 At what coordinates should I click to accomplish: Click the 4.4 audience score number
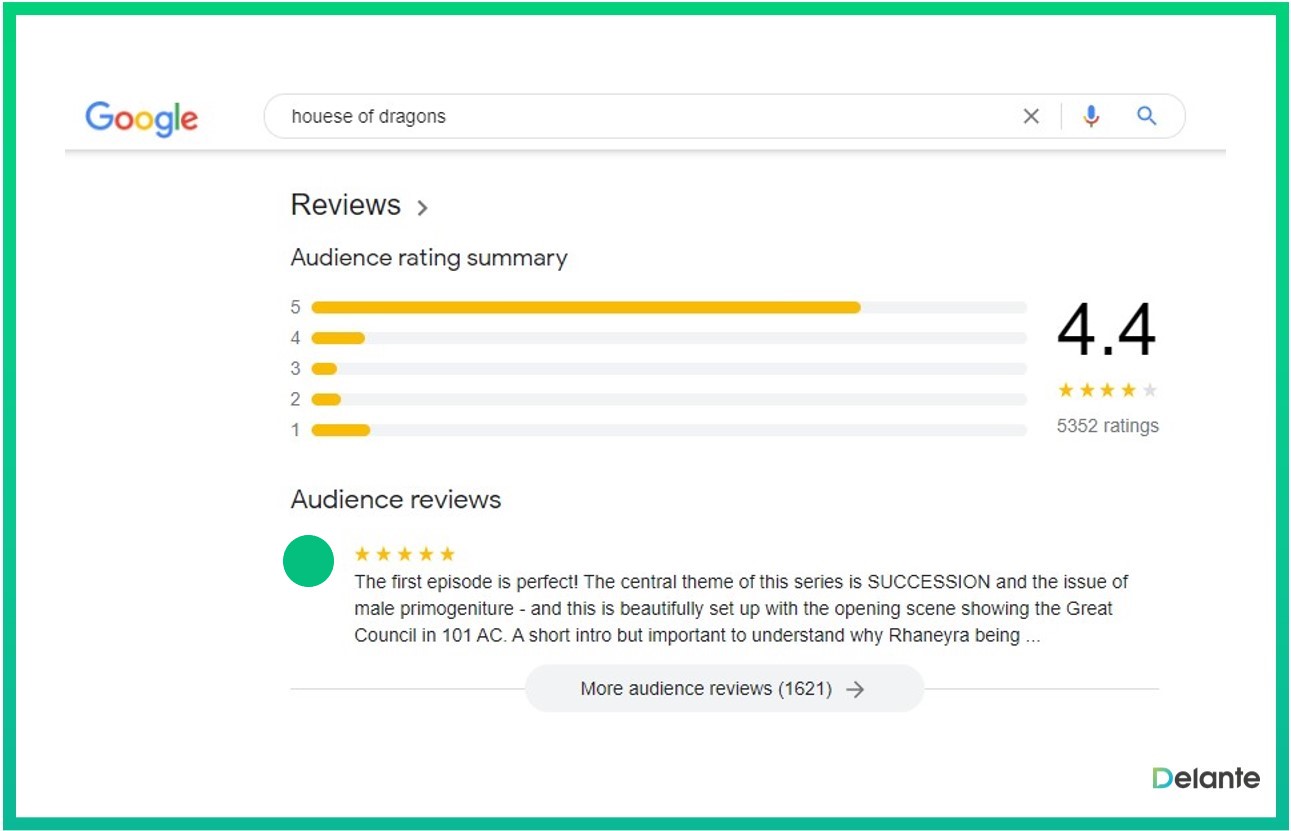tap(1106, 331)
